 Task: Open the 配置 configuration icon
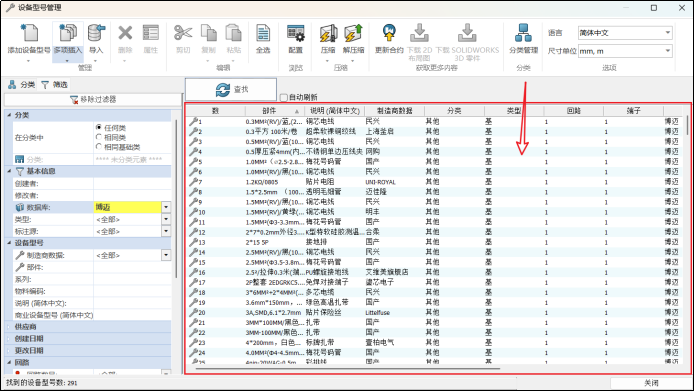296,33
